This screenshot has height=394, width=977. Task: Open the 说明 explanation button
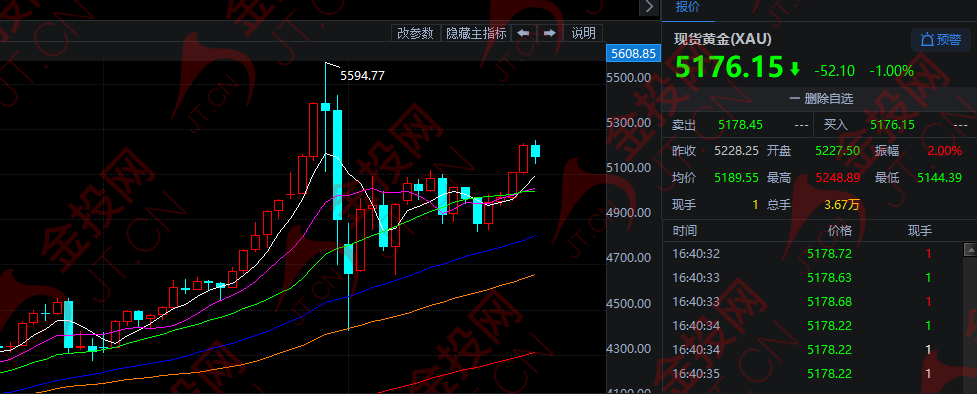(x=583, y=33)
